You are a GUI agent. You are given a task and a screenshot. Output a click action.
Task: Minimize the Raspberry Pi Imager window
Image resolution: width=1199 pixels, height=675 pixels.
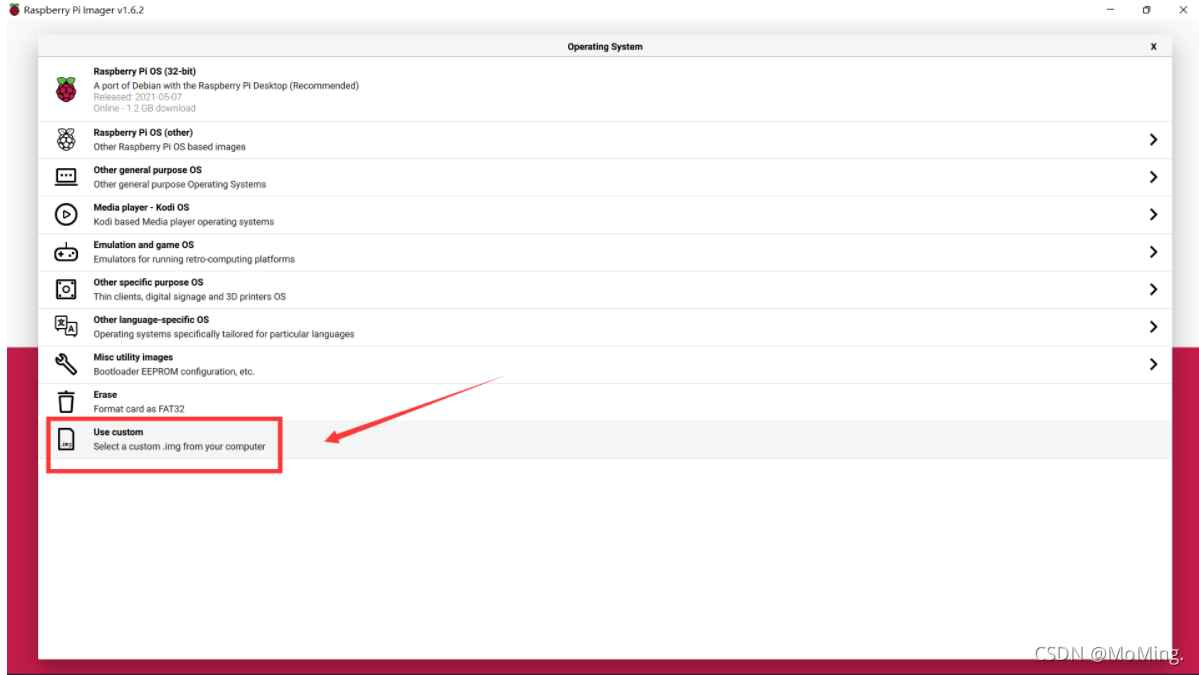[x=1110, y=10]
